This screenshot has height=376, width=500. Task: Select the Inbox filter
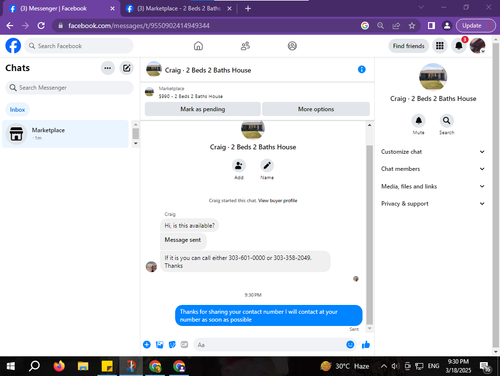click(17, 110)
